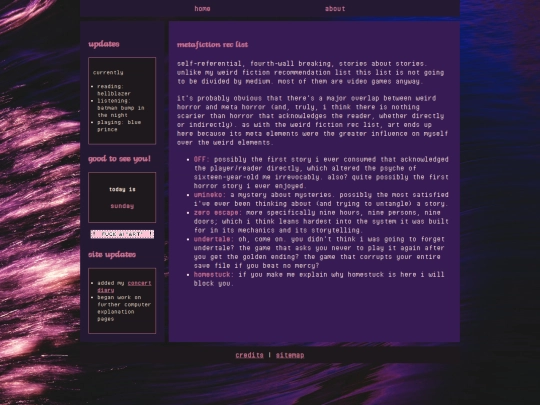Click the 'began work on further computer' item

pyautogui.click(x=124, y=308)
